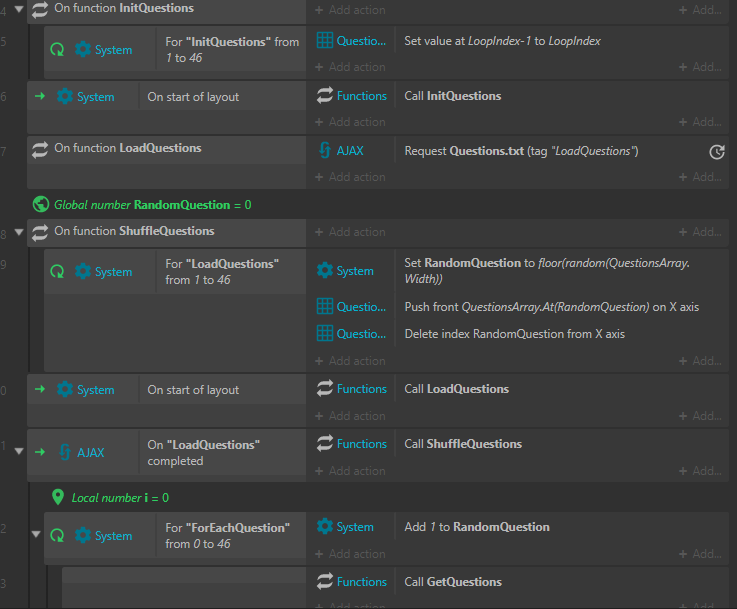Collapse the On "LoadQuestions" completed AJAX event
737x609 pixels.
point(19,451)
